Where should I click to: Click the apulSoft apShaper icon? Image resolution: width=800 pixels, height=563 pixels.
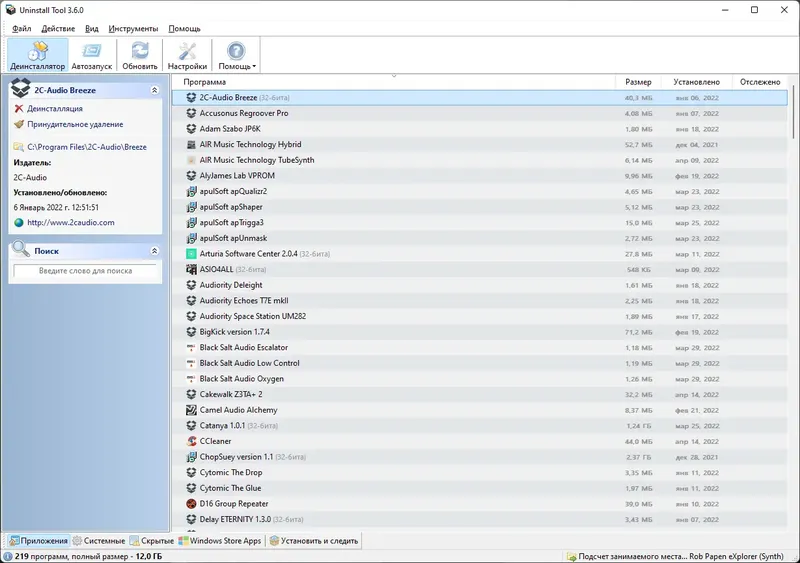191,207
